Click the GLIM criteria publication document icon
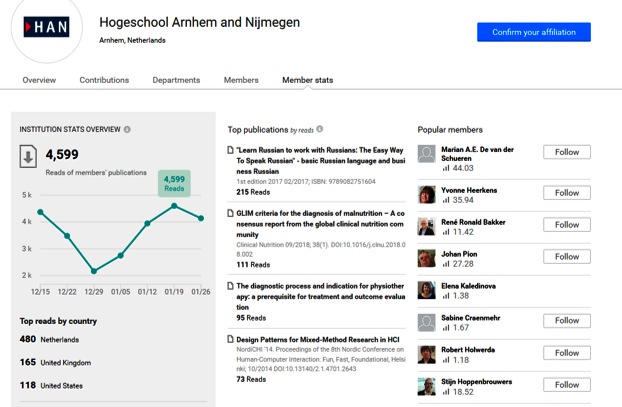The width and height of the screenshot is (622, 407). 231,214
